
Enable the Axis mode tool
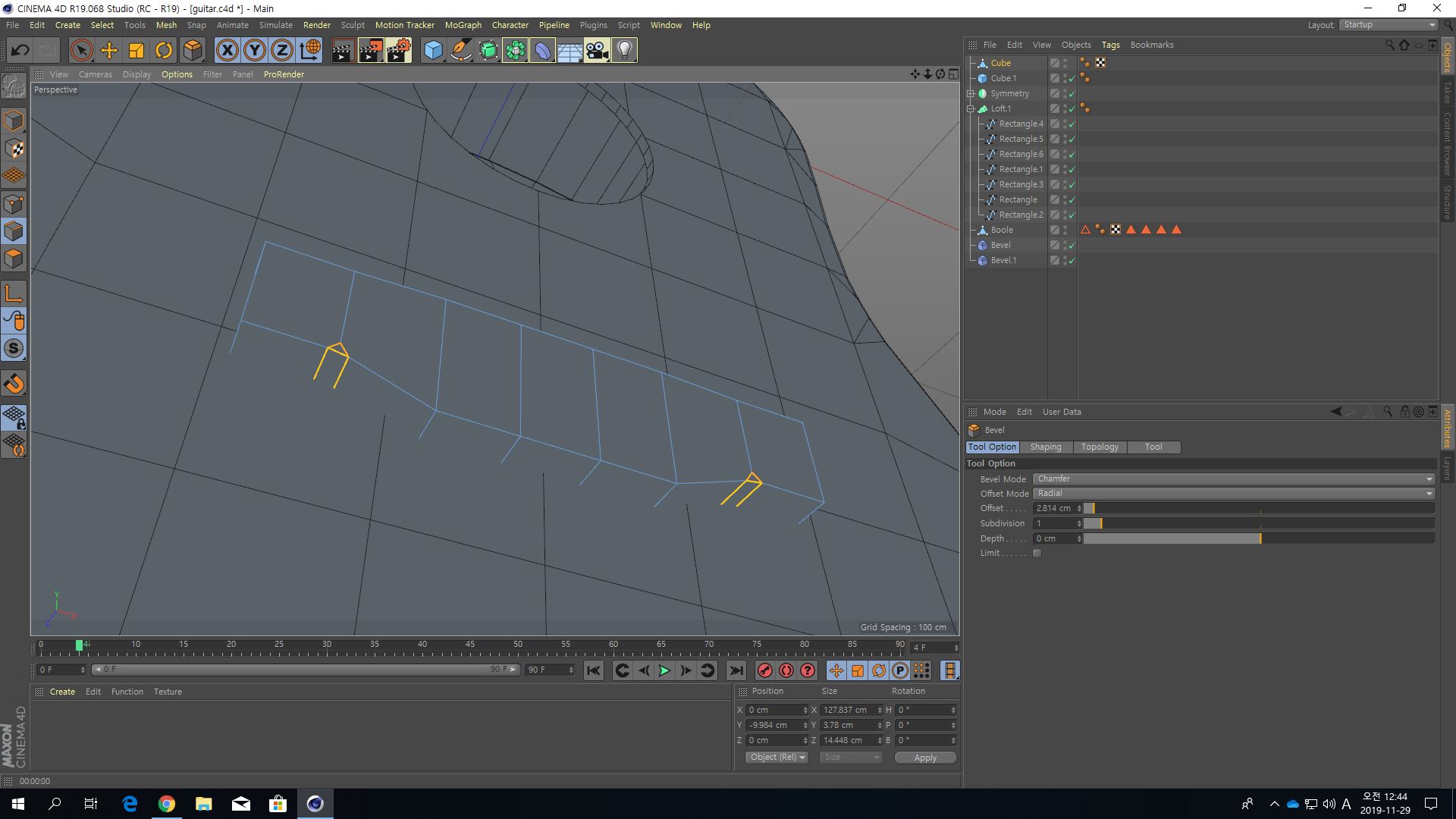[14, 293]
